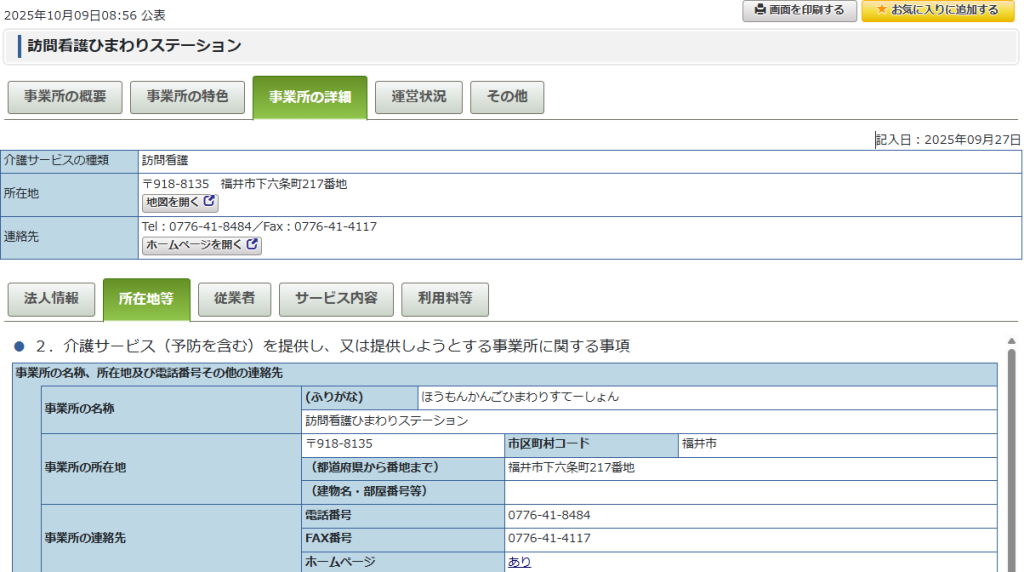This screenshot has width=1024, height=572.
Task: Go to the 運営状況 tab
Action: point(418,97)
